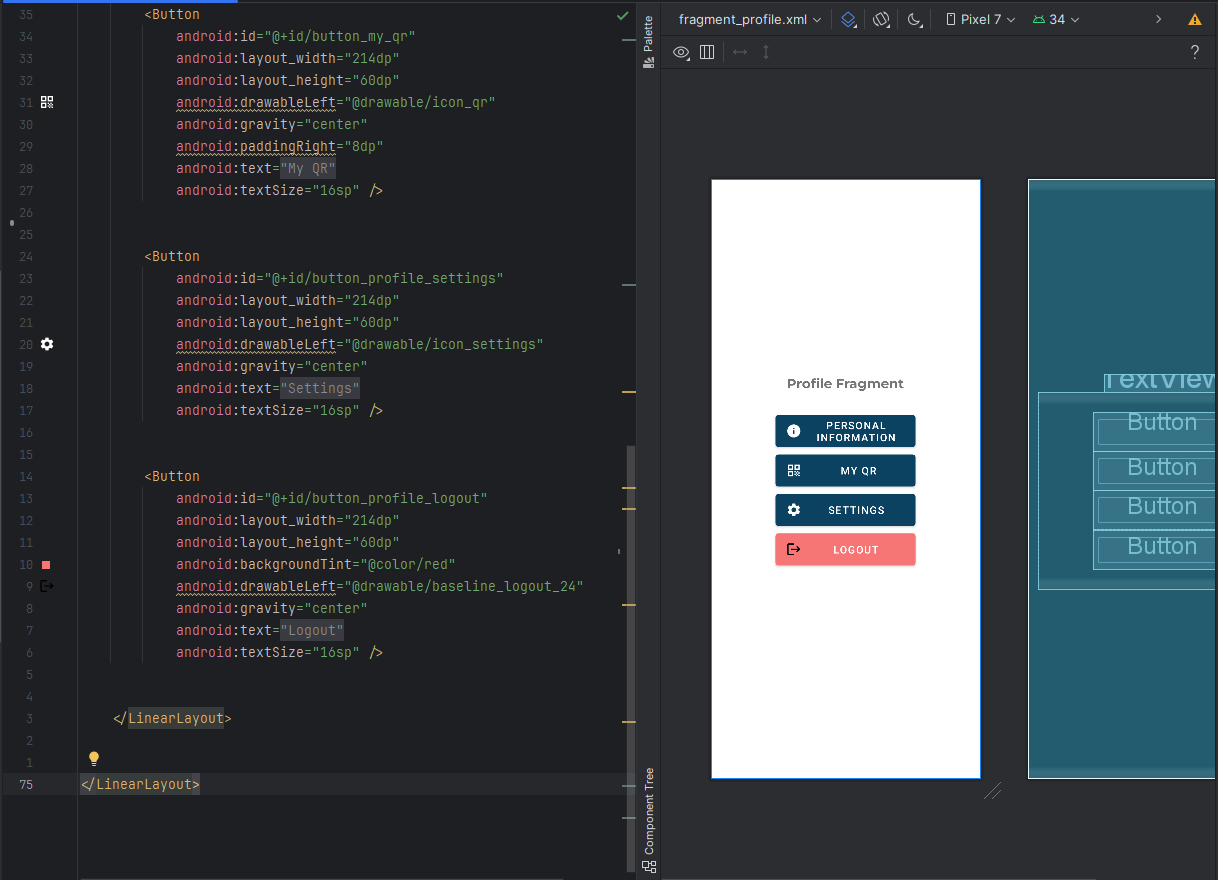Image resolution: width=1218 pixels, height=880 pixels.
Task: Click the Logout button in preview
Action: 845,549
